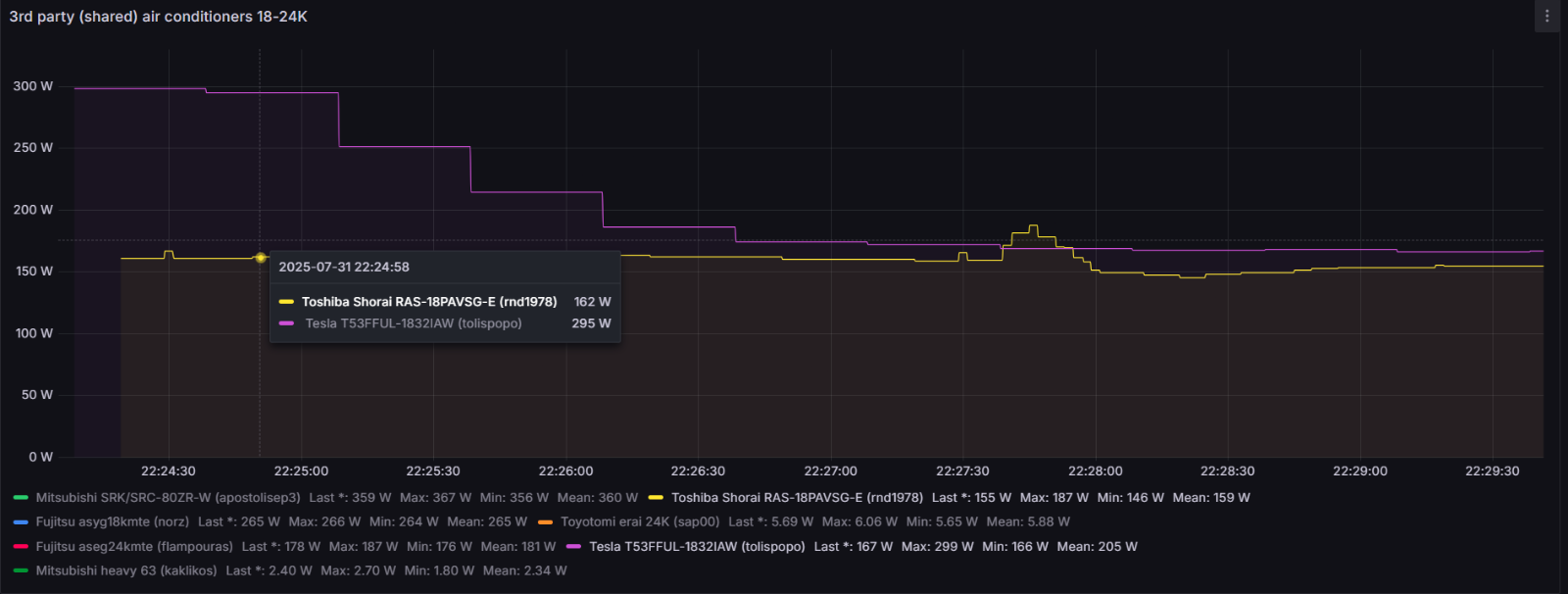Click the 300 W y-axis label
The height and width of the screenshot is (594, 1568).
33,86
